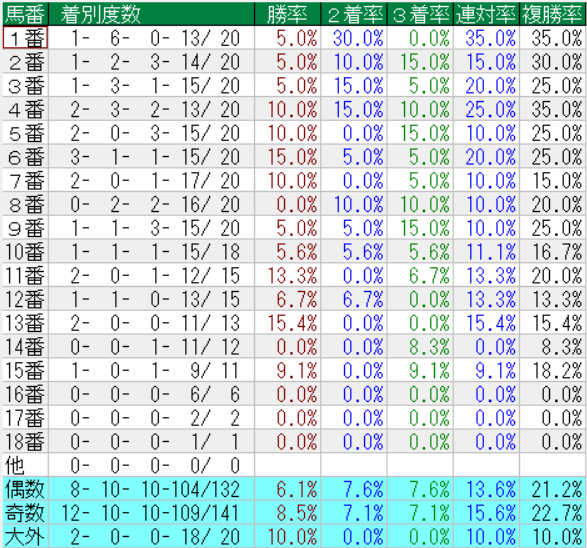Select the 1番 row label cell

click(x=25, y=38)
